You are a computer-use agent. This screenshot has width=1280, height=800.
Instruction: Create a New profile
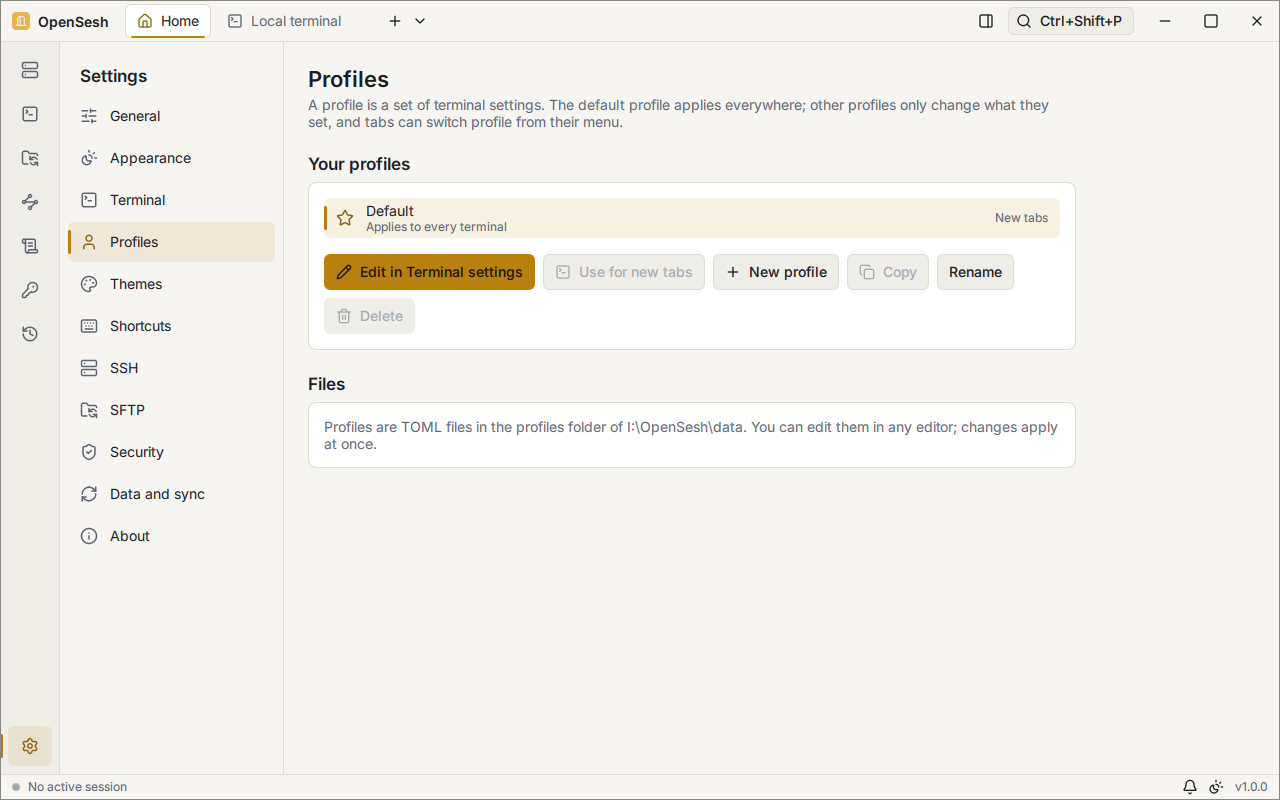pos(776,272)
